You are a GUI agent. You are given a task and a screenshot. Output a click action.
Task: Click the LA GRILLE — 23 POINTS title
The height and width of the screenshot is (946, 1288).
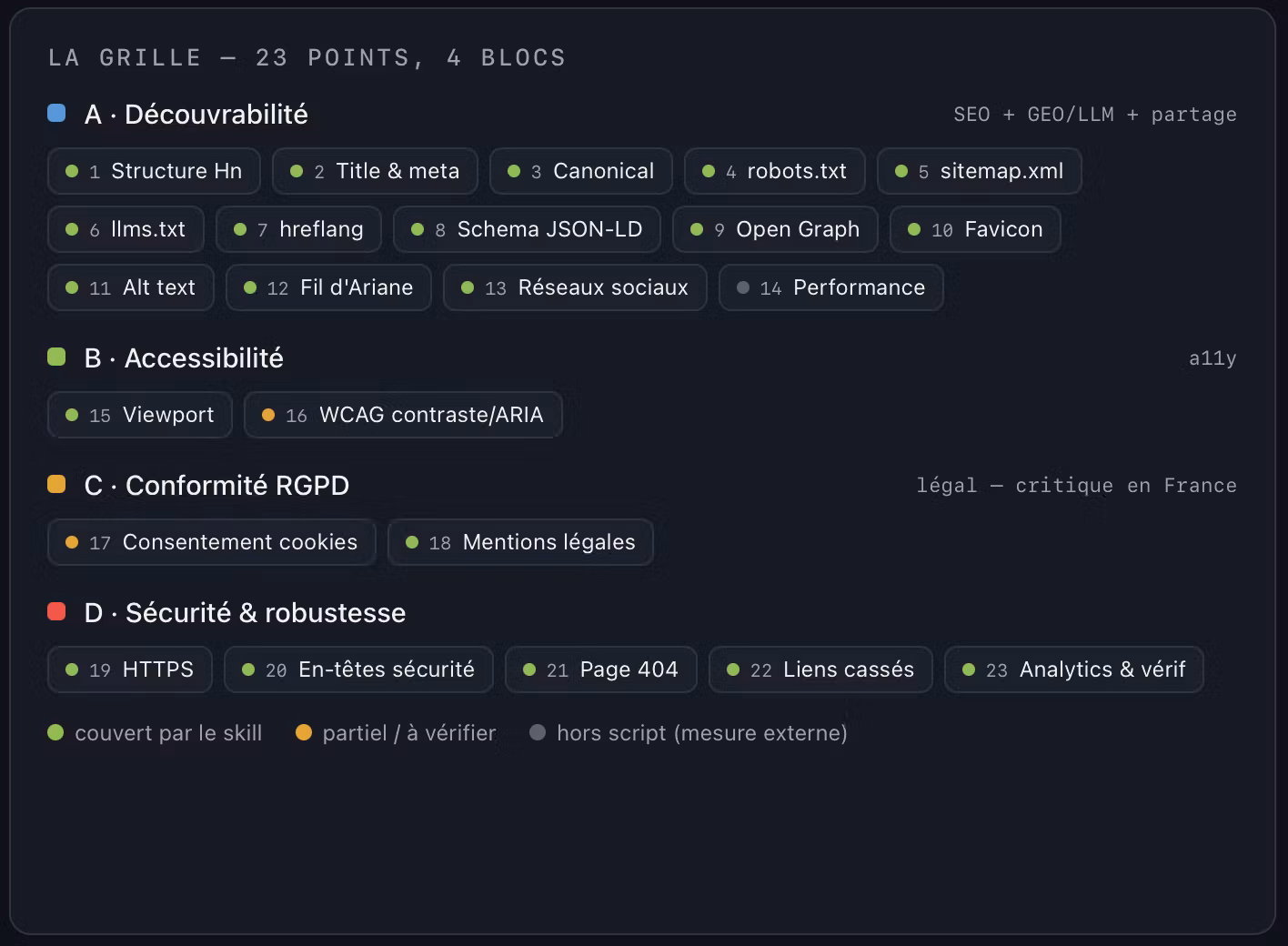307,58
